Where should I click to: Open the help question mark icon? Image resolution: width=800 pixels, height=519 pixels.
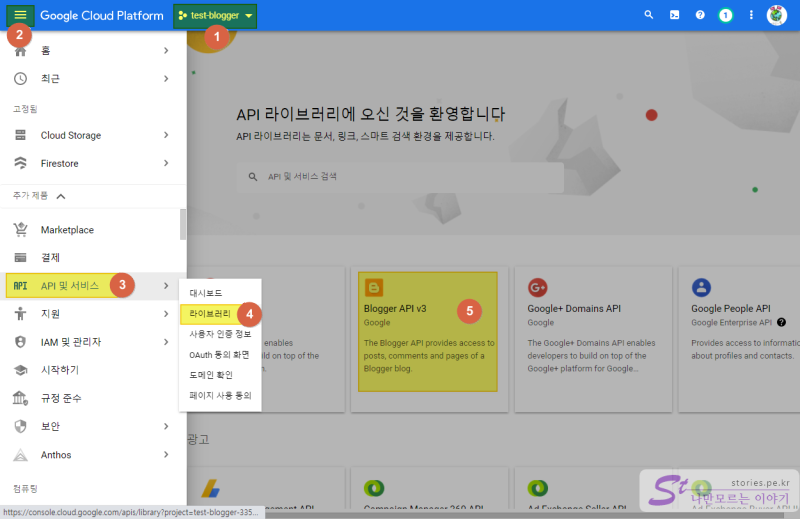coord(700,15)
